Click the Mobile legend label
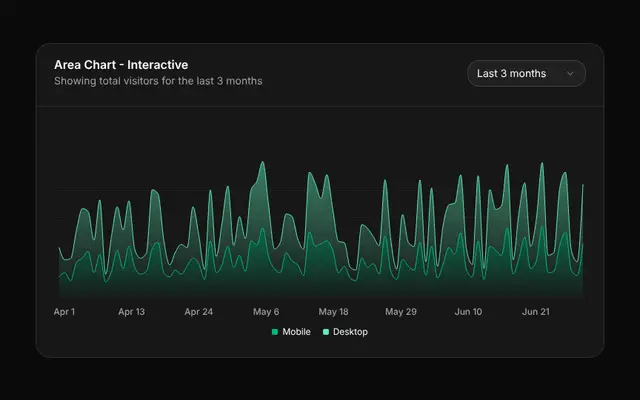Screen dimensions: 640x400 click(x=296, y=332)
